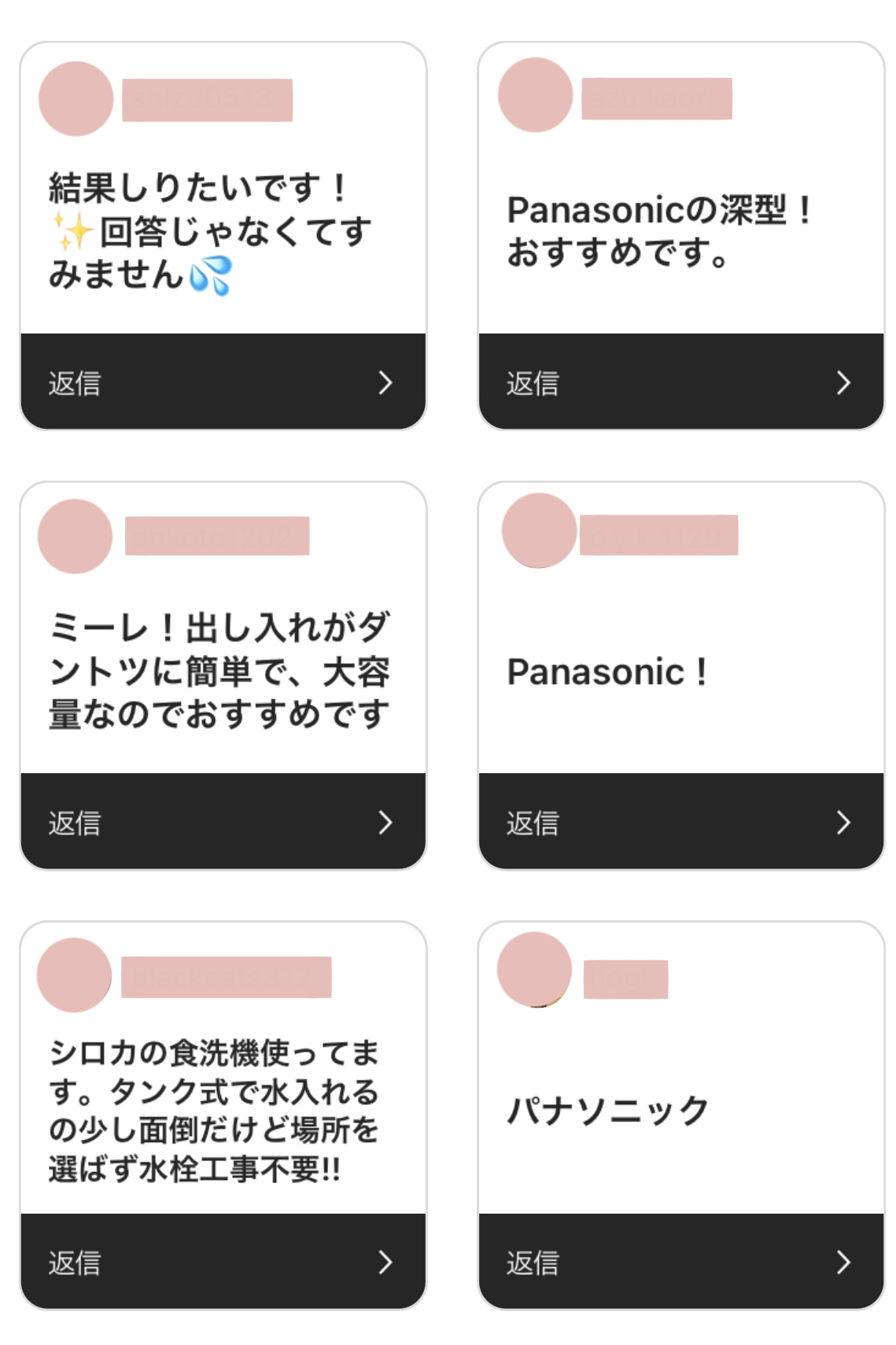Tap the chevron under Panasonicの深型 response
Viewport: 896px width, 1345px height.
click(x=843, y=383)
